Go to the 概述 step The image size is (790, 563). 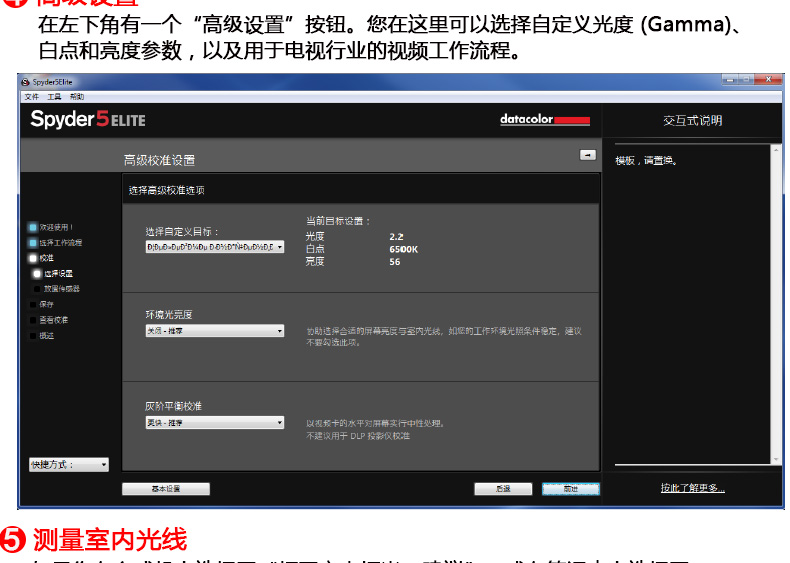[x=42, y=336]
